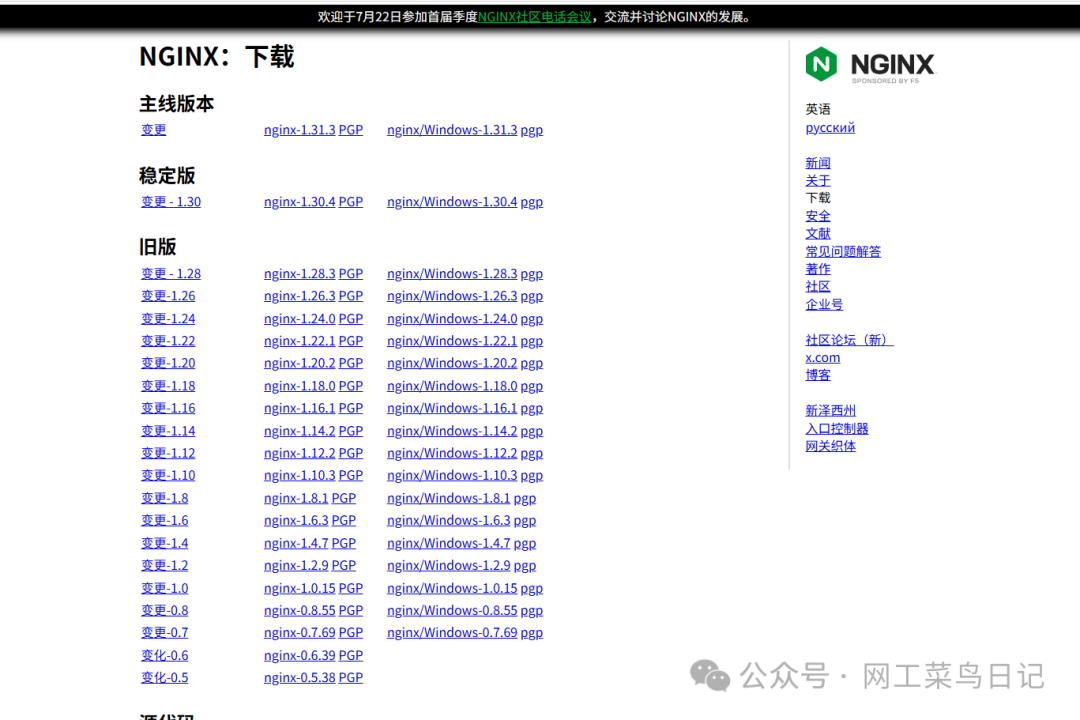The width and height of the screenshot is (1080, 720).
Task: Open the 文献 documentation page
Action: click(818, 234)
